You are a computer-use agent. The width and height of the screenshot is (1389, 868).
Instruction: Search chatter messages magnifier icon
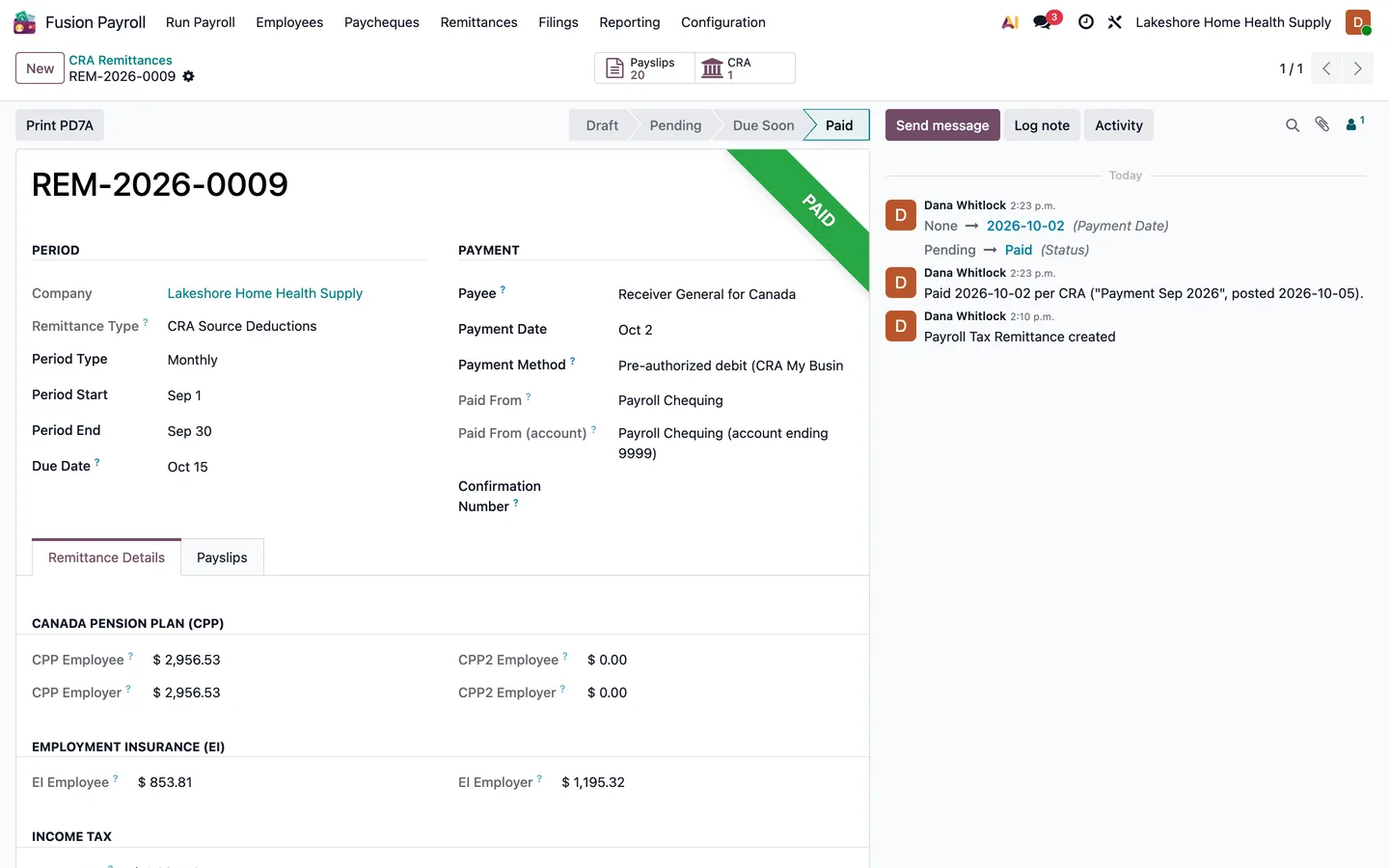click(x=1293, y=125)
